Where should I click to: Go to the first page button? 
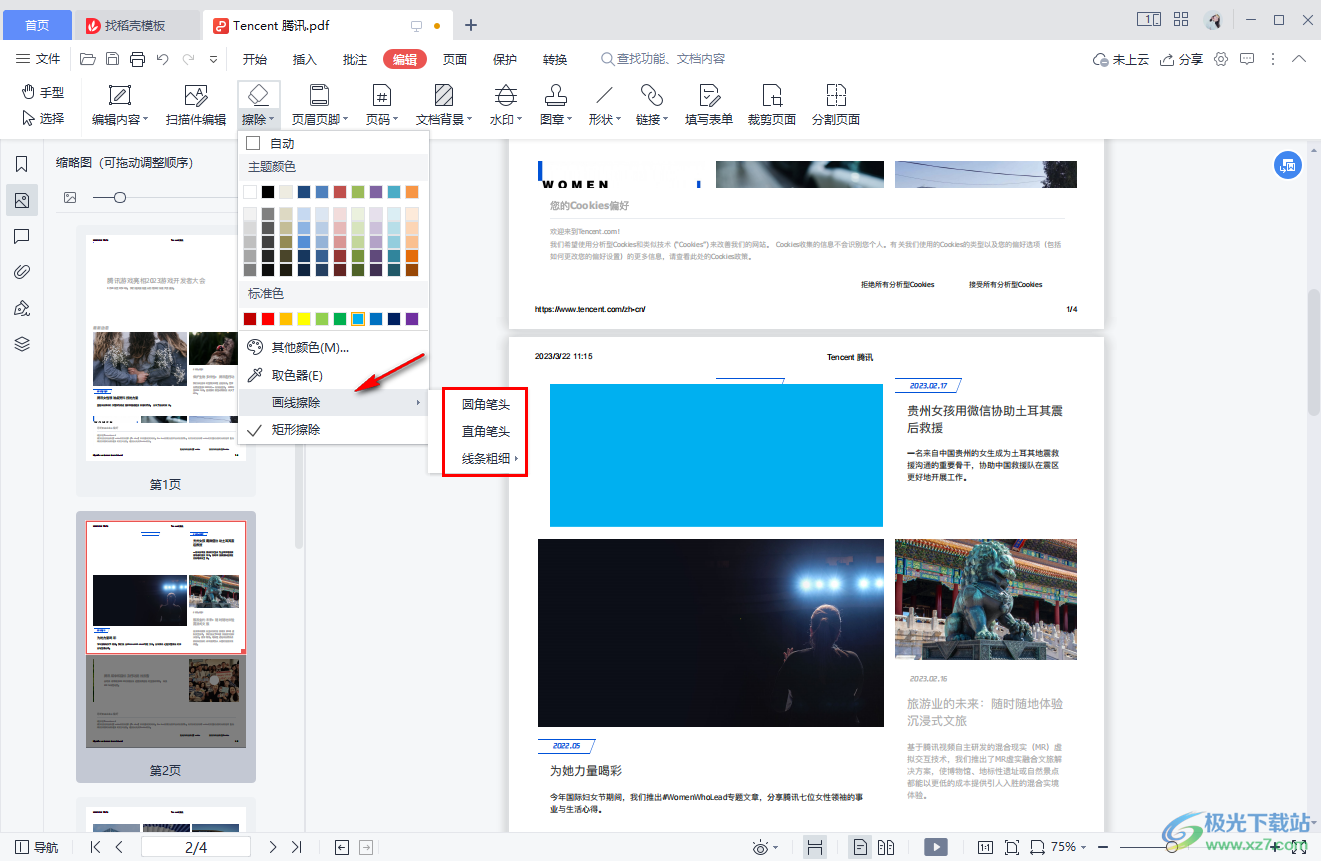(x=96, y=847)
